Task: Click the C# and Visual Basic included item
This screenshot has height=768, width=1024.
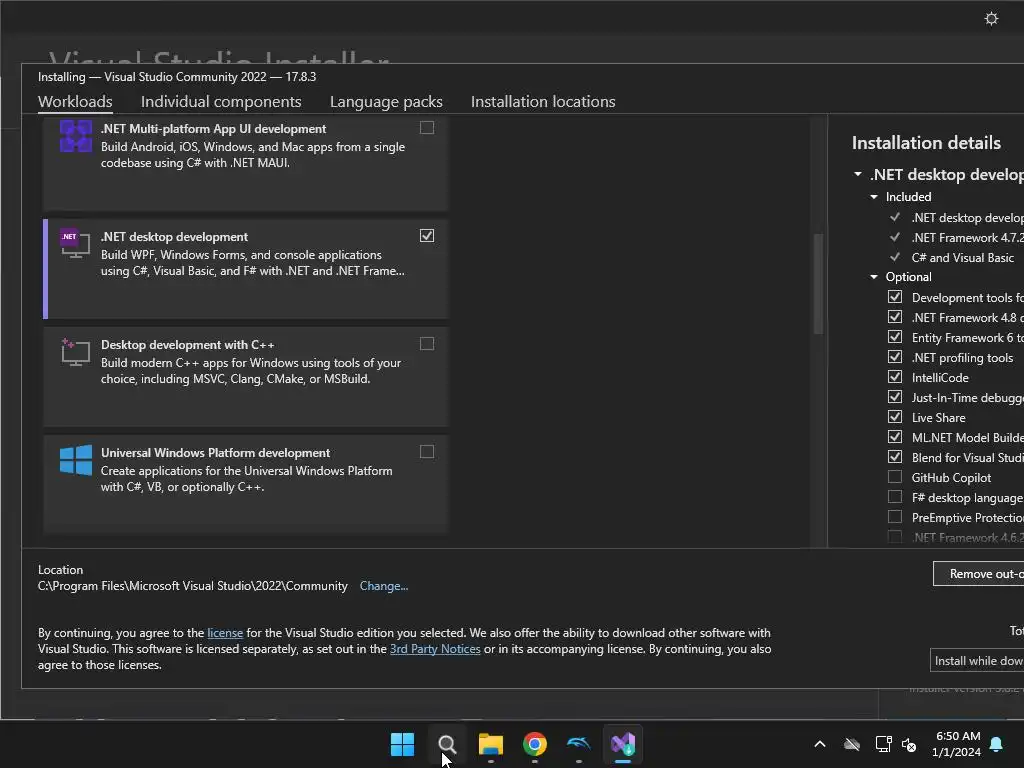Action: [963, 258]
